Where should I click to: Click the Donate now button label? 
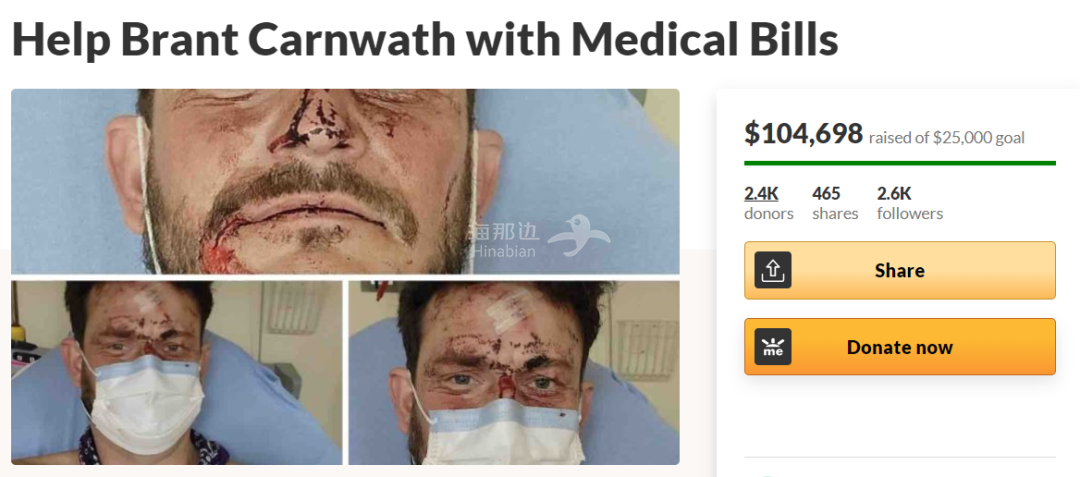coord(900,347)
